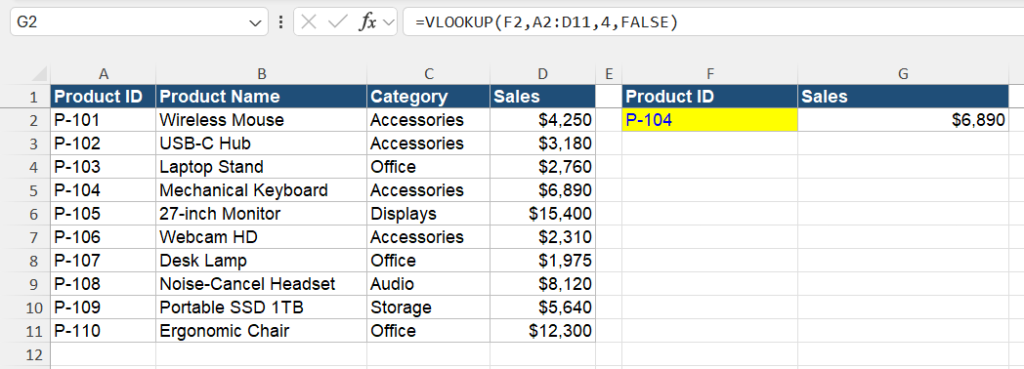This screenshot has height=369, width=1024.
Task: Select sales value $15,400
Action: click(543, 214)
